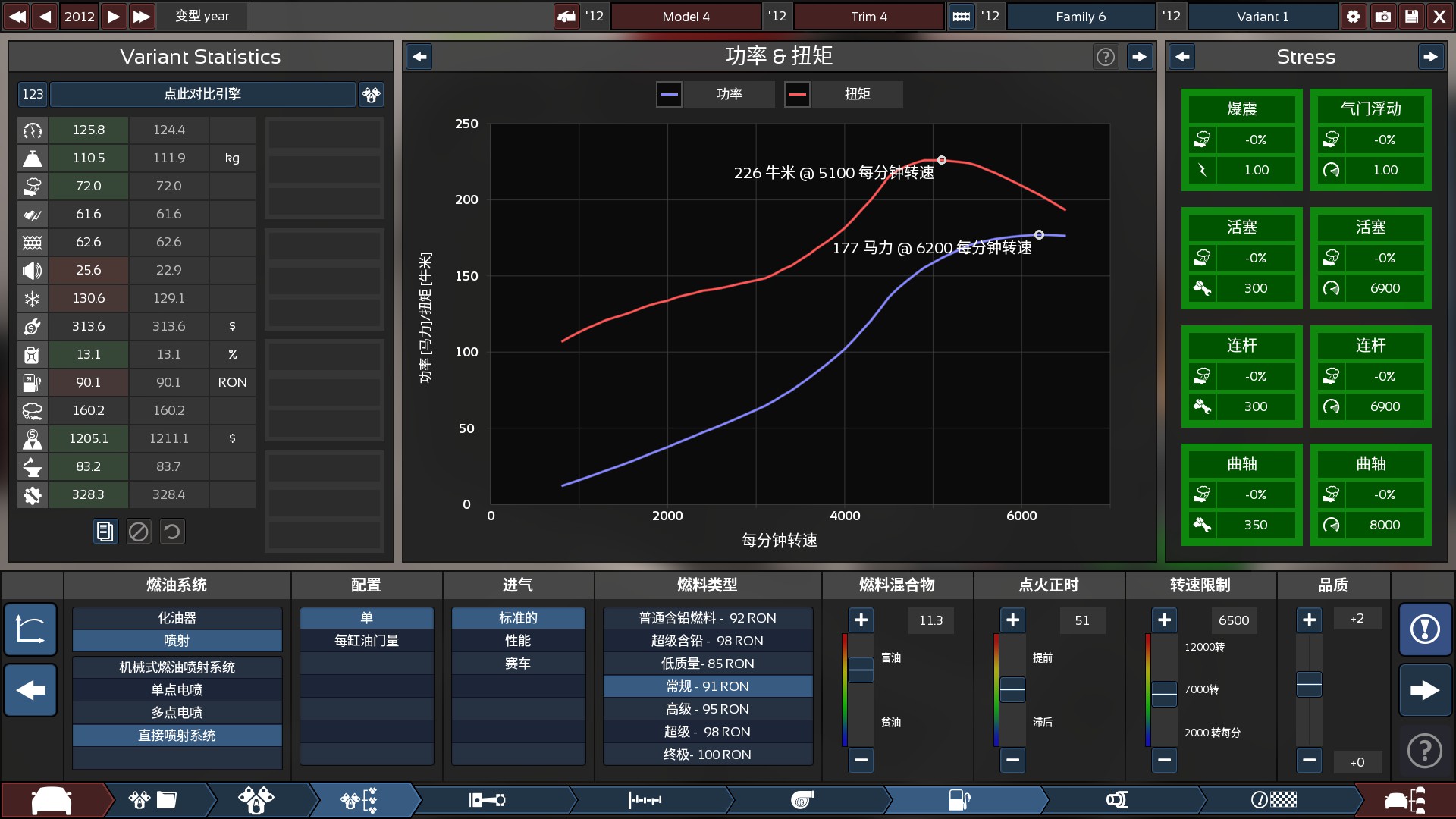Open the fuel system tab

[x=959, y=800]
